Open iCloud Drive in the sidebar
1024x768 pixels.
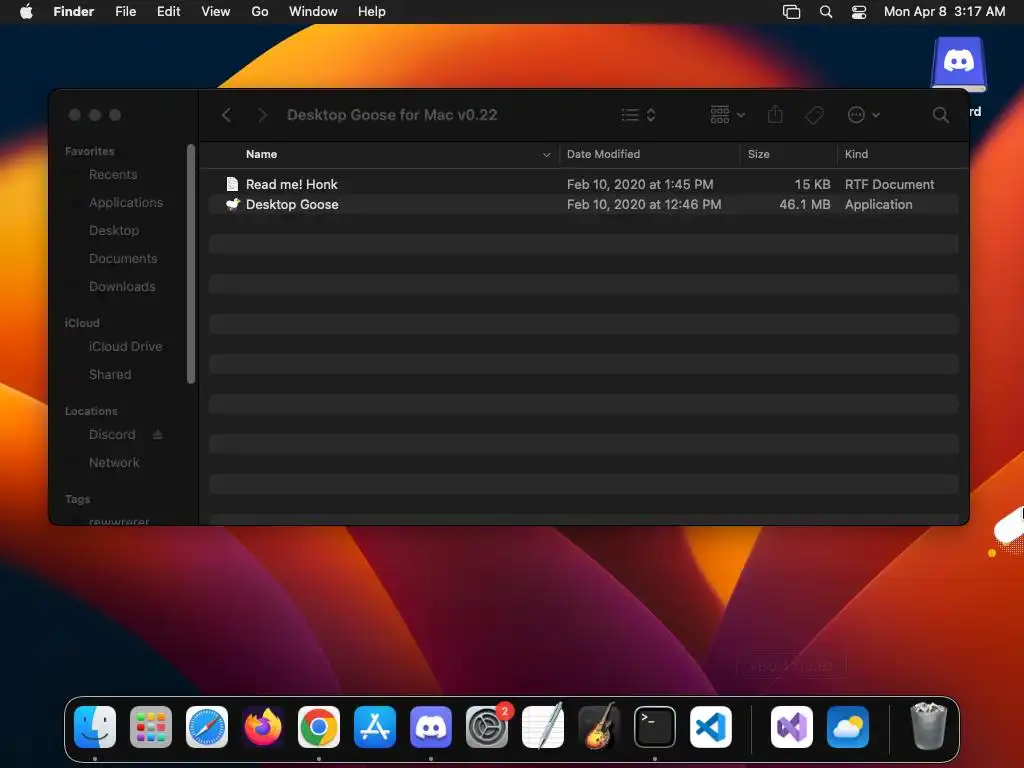tap(125, 347)
